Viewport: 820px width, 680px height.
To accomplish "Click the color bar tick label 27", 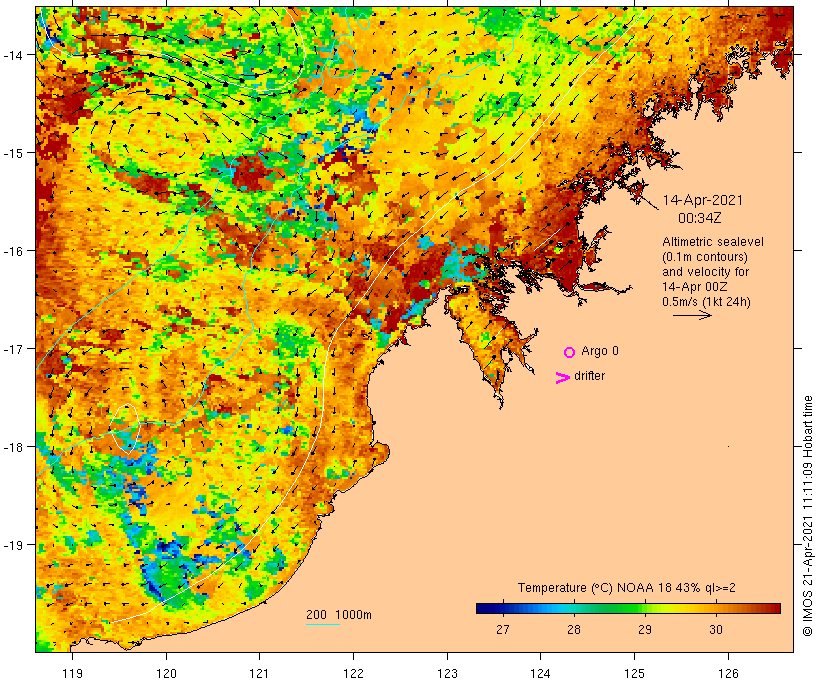I will (503, 629).
